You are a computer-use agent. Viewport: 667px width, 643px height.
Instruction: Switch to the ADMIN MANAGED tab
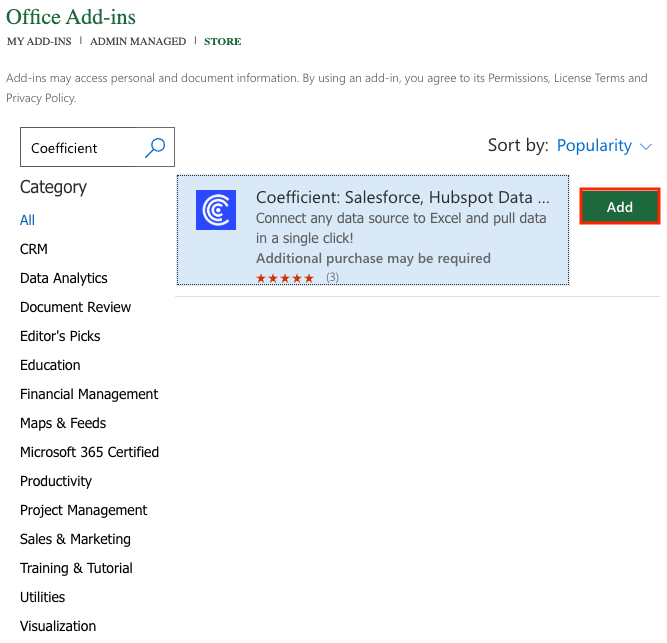tap(138, 41)
